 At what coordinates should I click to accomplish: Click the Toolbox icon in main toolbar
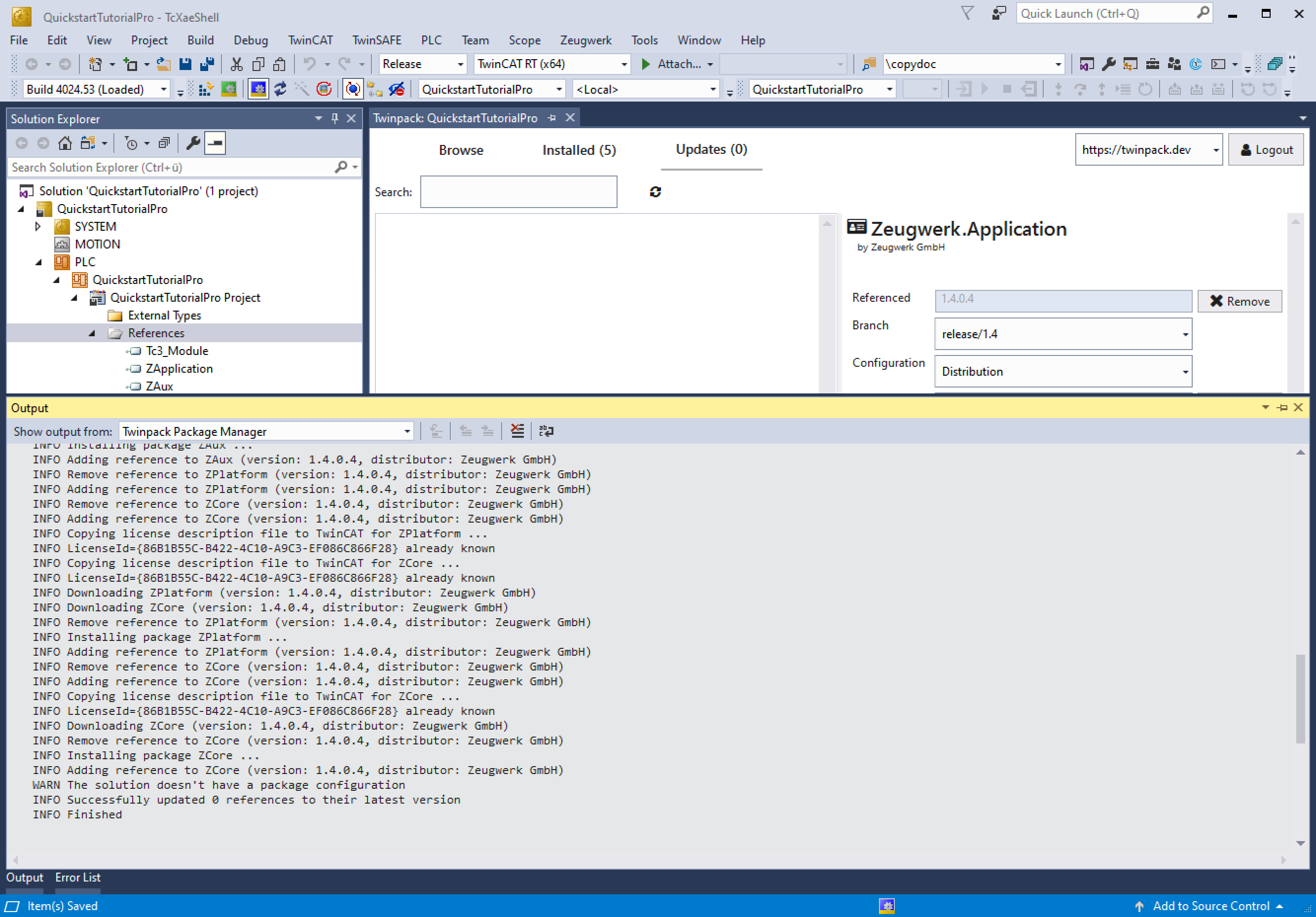1152,64
